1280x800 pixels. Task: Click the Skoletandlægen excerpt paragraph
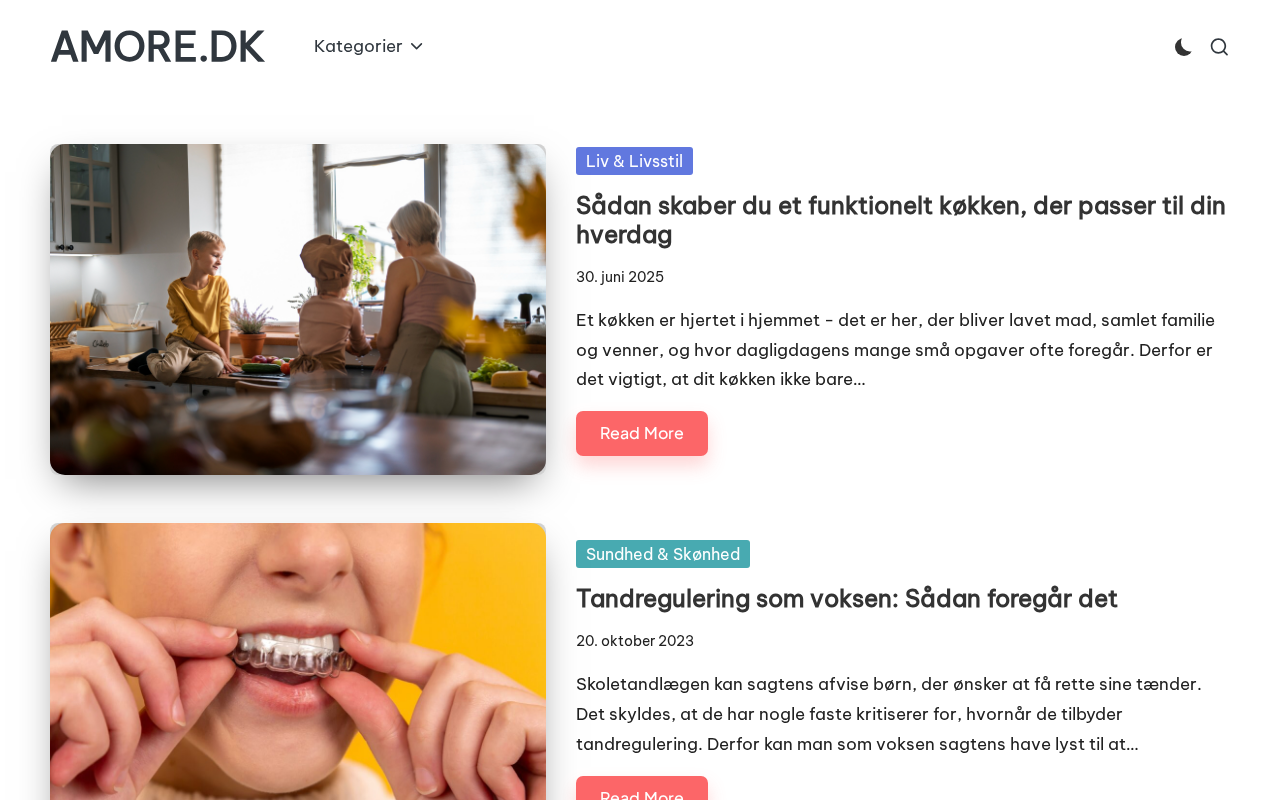point(889,714)
